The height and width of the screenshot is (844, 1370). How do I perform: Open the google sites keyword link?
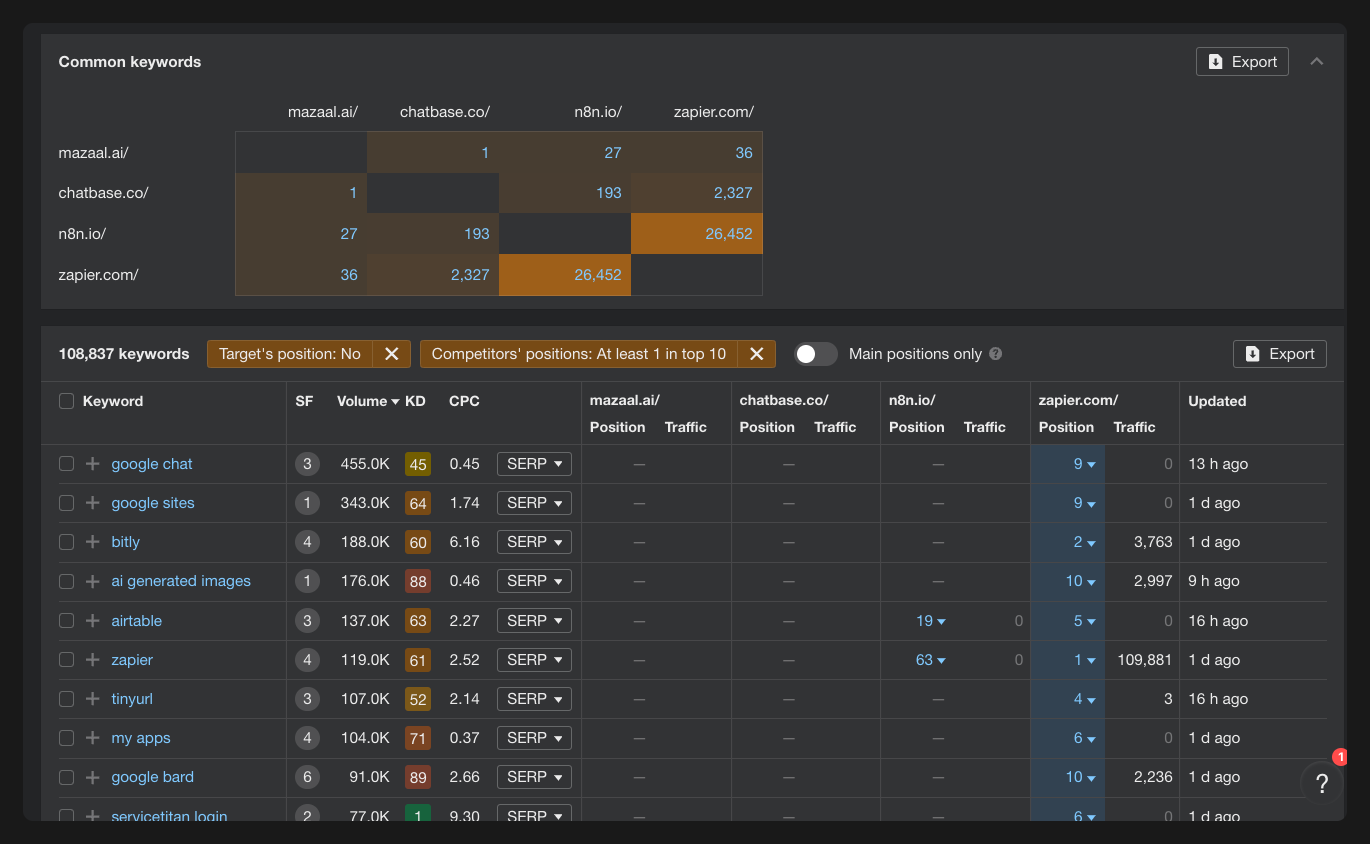point(153,503)
